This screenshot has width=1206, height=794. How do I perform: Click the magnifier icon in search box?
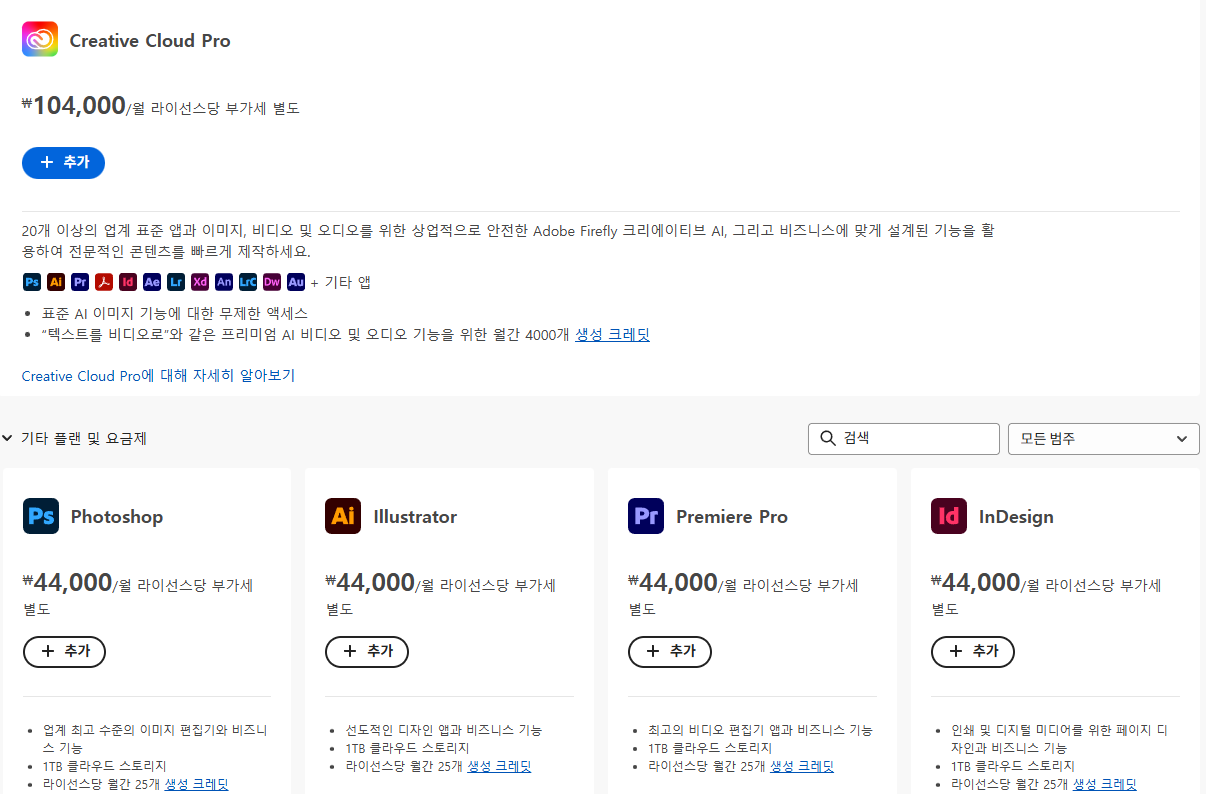click(827, 439)
